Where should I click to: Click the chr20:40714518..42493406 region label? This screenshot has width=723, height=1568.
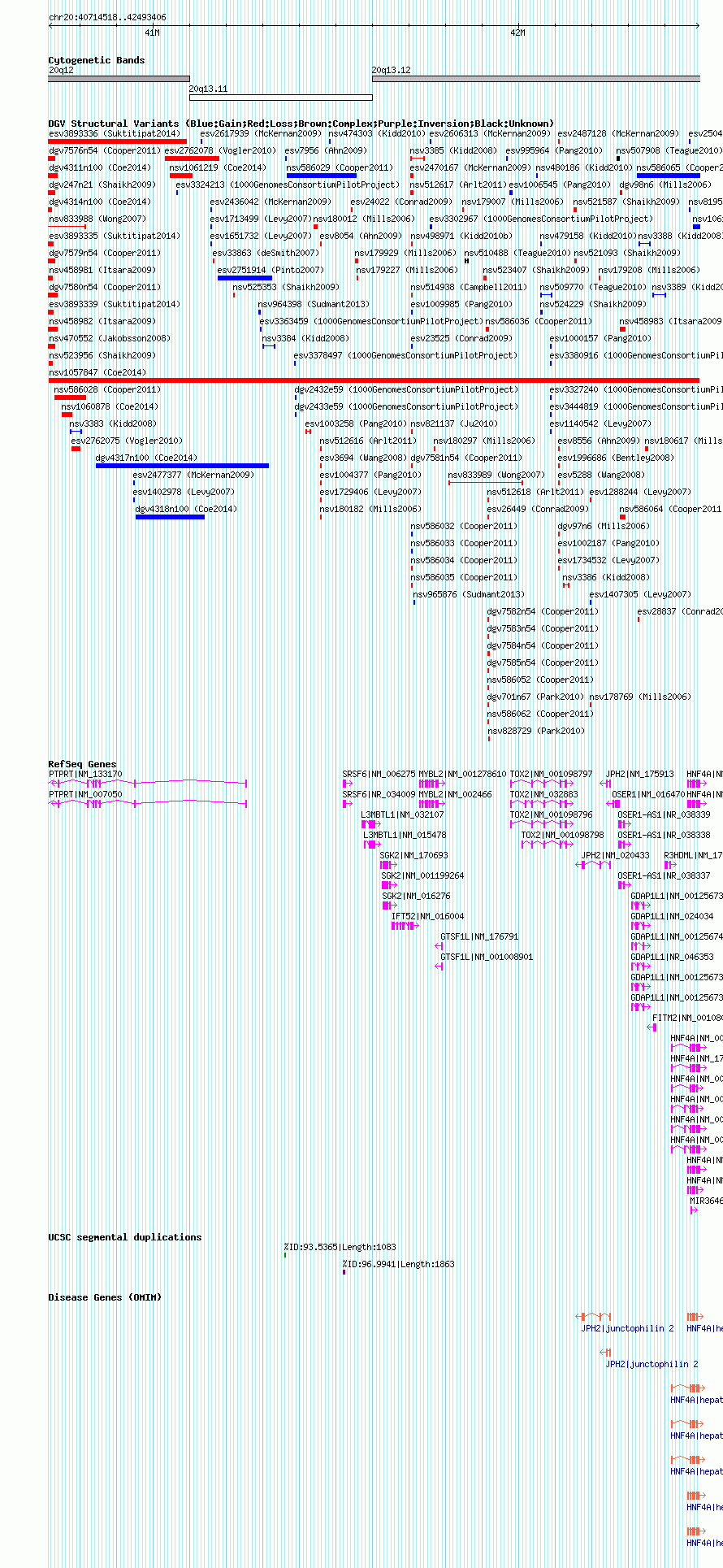click(x=107, y=17)
